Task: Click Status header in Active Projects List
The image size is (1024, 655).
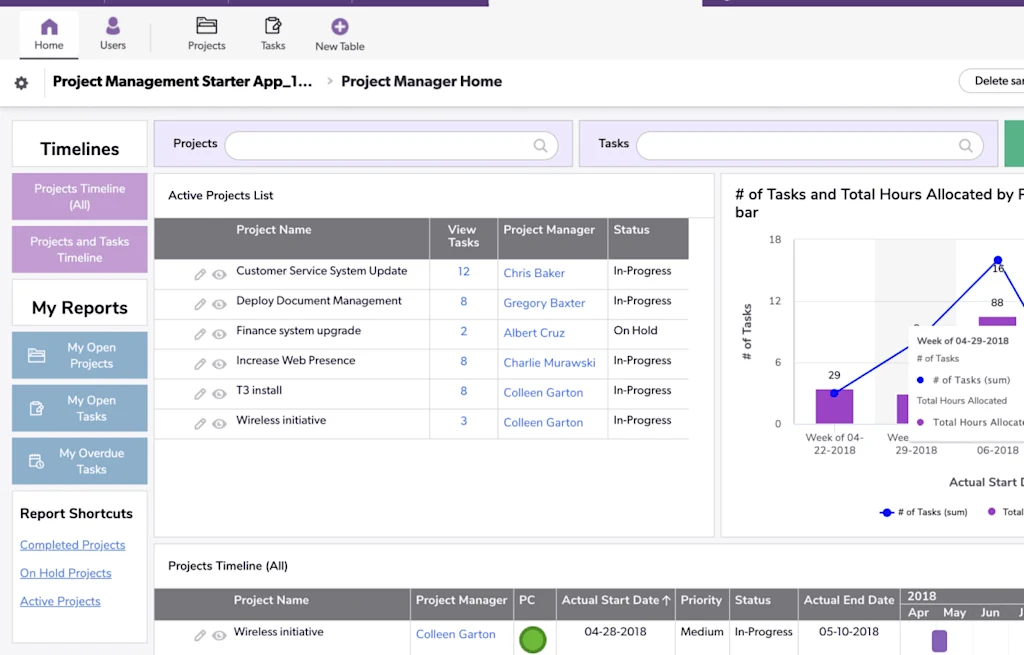Action: point(632,230)
